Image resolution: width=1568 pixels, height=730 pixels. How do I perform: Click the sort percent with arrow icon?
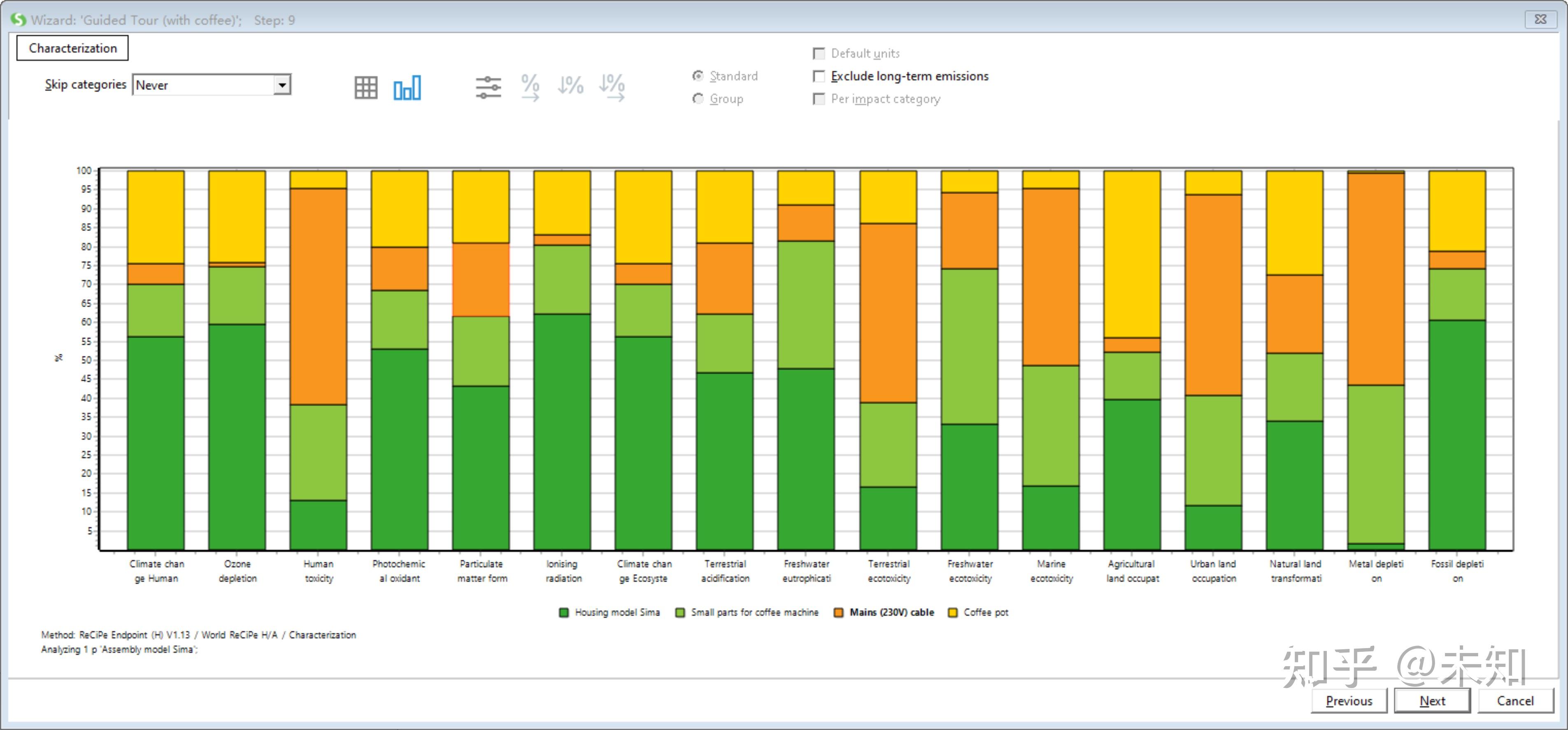click(612, 88)
